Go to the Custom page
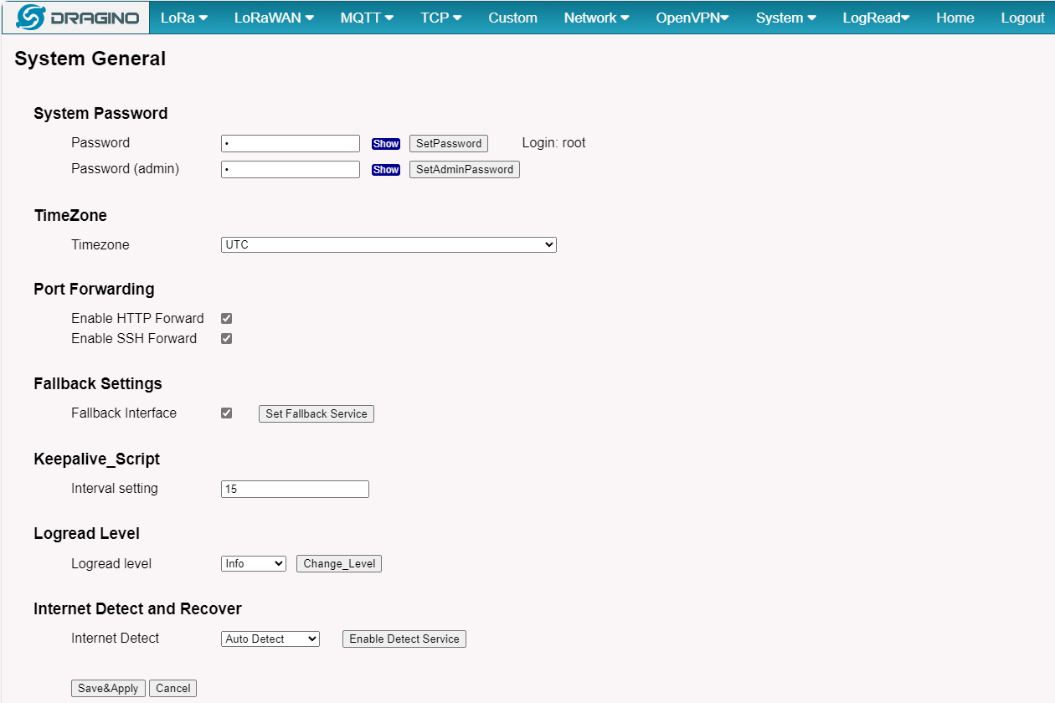This screenshot has height=703, width=1055. [513, 18]
